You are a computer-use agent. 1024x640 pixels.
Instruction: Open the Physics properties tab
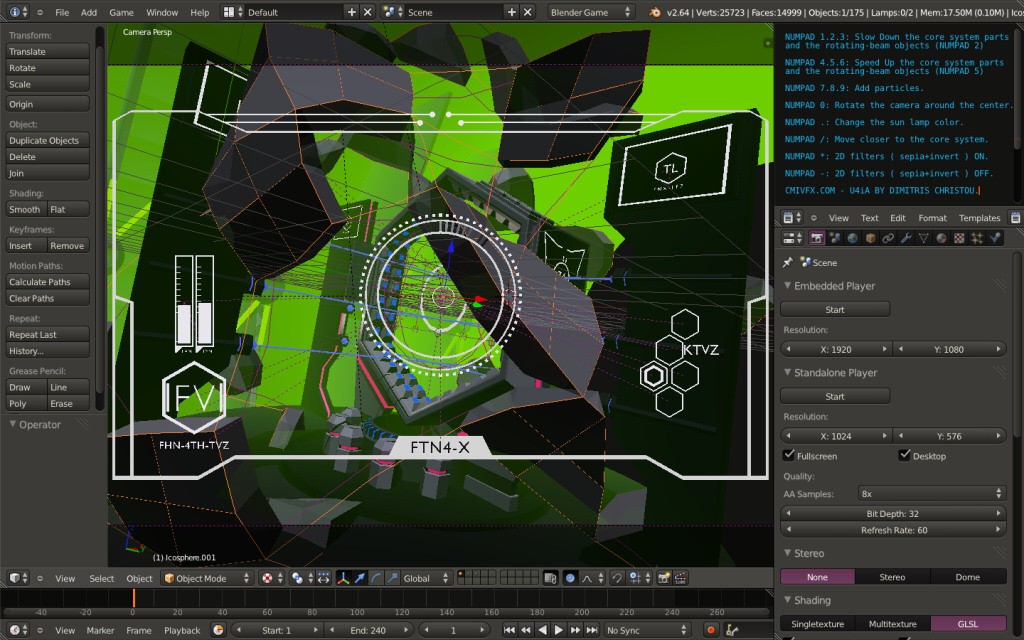tap(994, 237)
